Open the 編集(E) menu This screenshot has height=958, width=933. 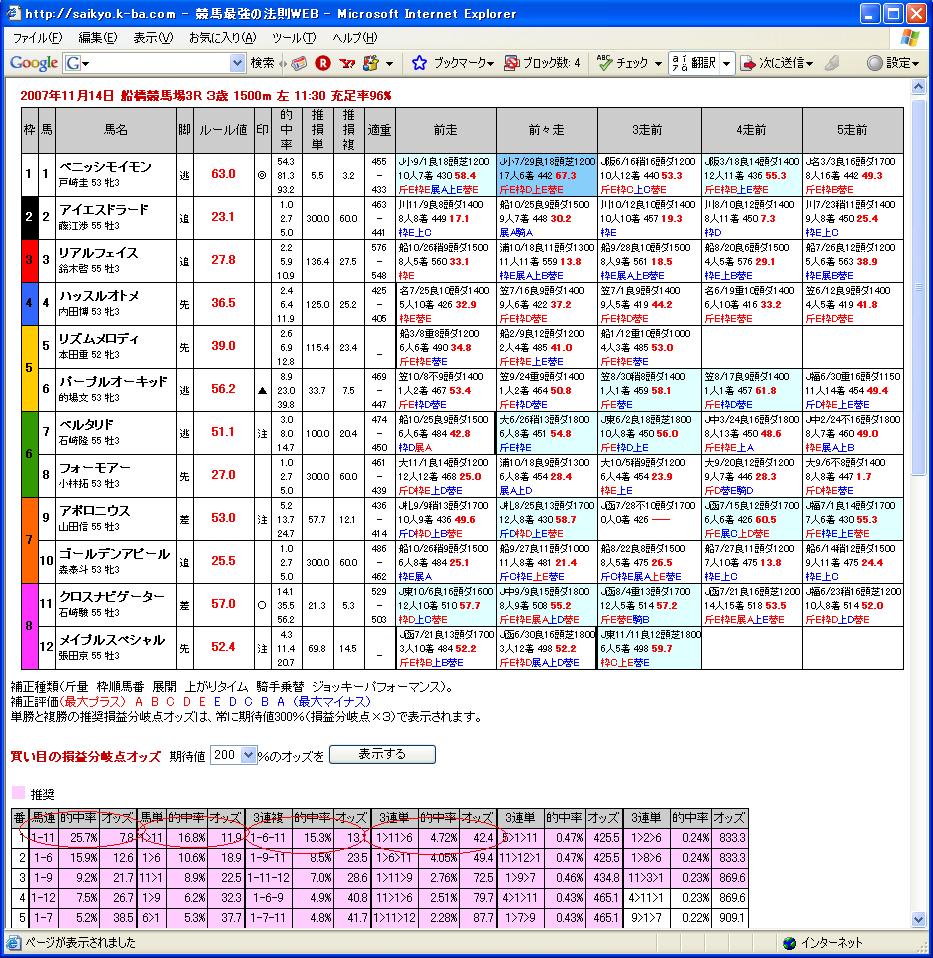[98, 38]
